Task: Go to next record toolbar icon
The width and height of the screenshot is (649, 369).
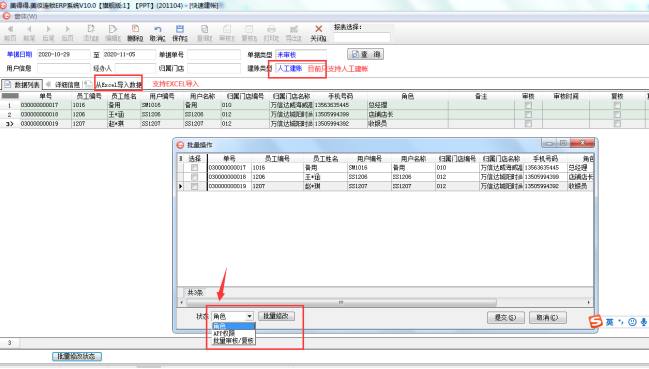Action: tap(48, 33)
